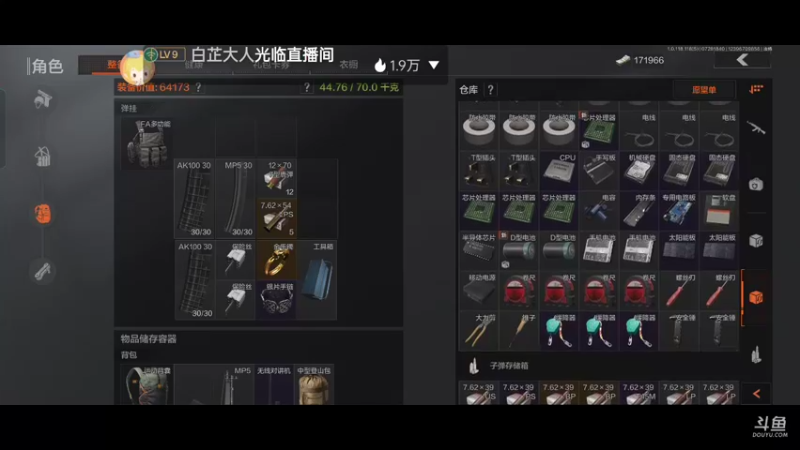Select the 7.62×39 US ammo

tap(479, 393)
